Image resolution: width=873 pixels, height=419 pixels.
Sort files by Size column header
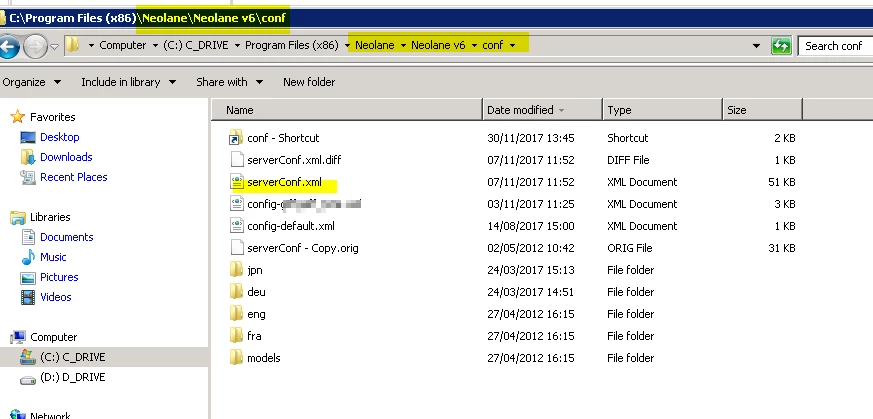[x=762, y=110]
